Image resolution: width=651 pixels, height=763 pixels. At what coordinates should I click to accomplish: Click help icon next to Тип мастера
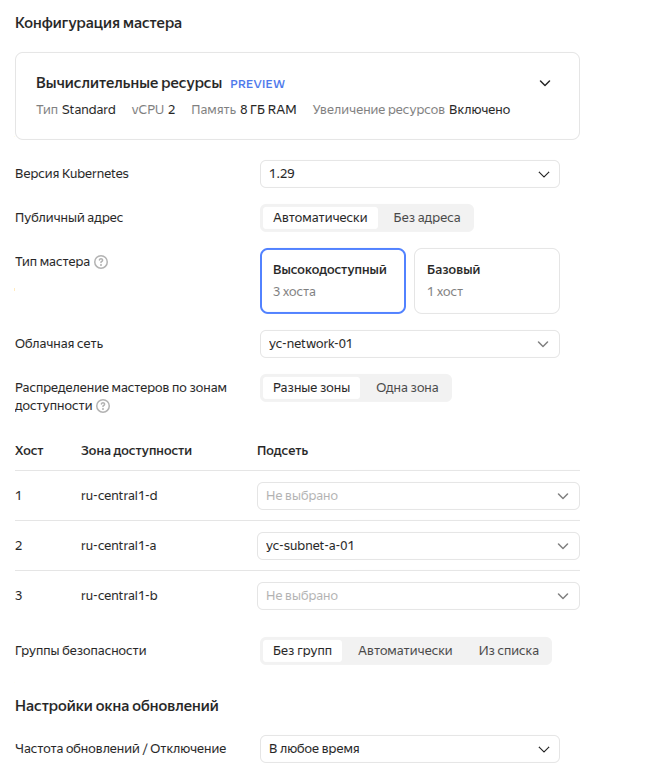(x=101, y=262)
